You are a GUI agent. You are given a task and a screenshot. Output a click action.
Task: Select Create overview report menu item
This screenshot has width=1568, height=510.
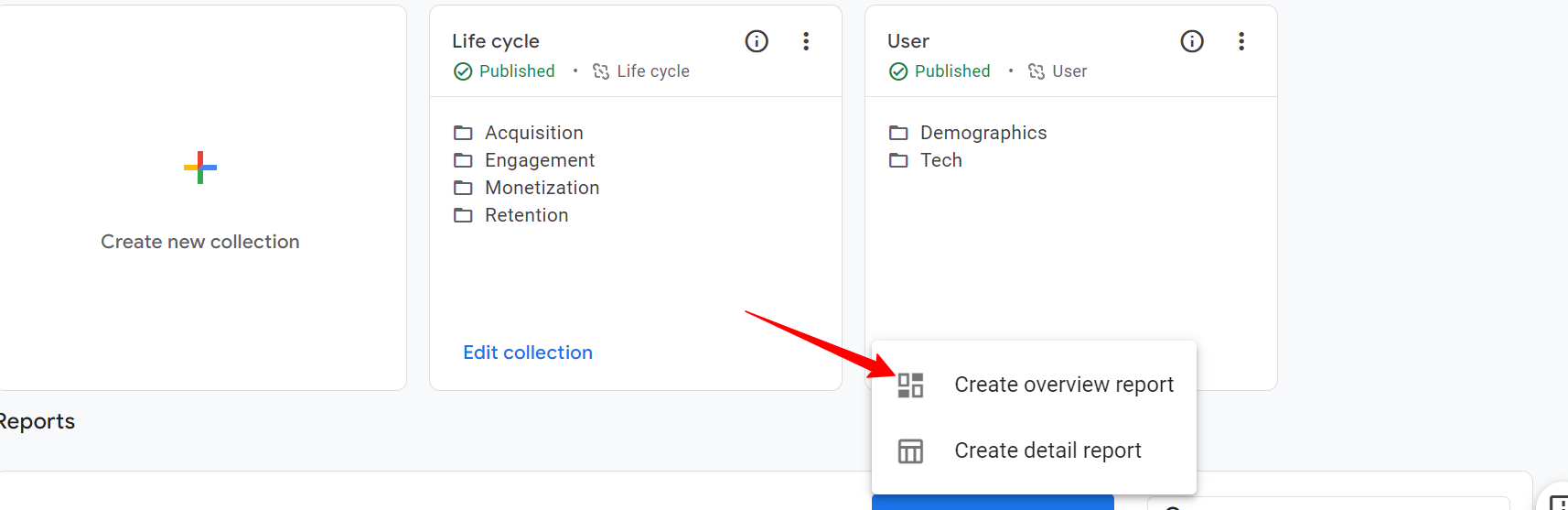1063,385
